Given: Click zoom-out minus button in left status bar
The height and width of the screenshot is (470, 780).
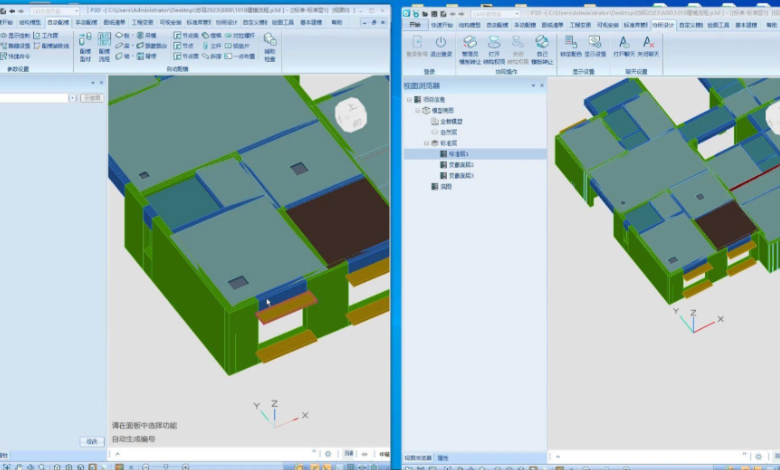Looking at the screenshot, I should coord(146,467).
